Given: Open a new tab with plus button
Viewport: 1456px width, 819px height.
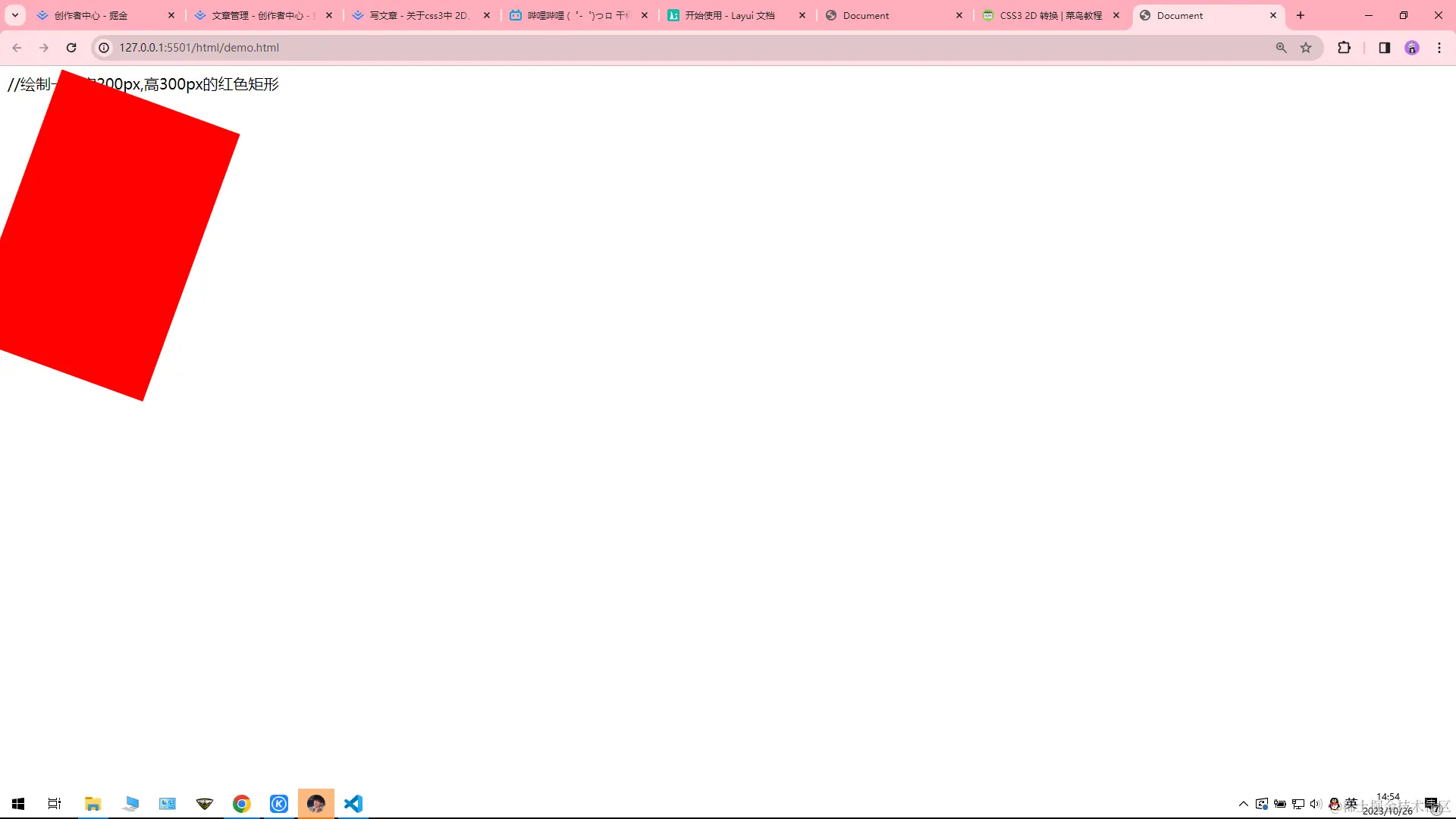Looking at the screenshot, I should [1301, 15].
